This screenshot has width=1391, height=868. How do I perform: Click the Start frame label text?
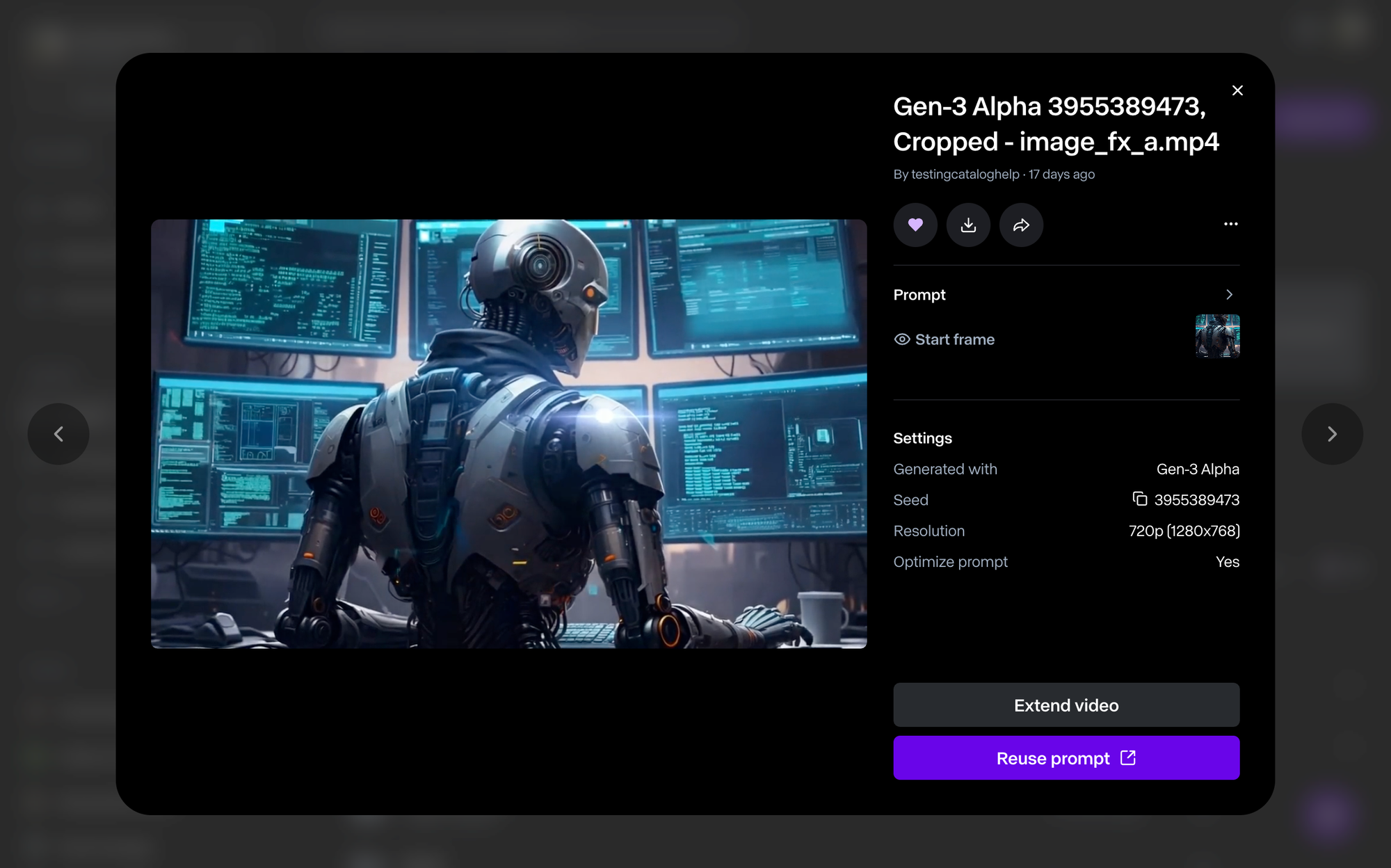pos(954,339)
